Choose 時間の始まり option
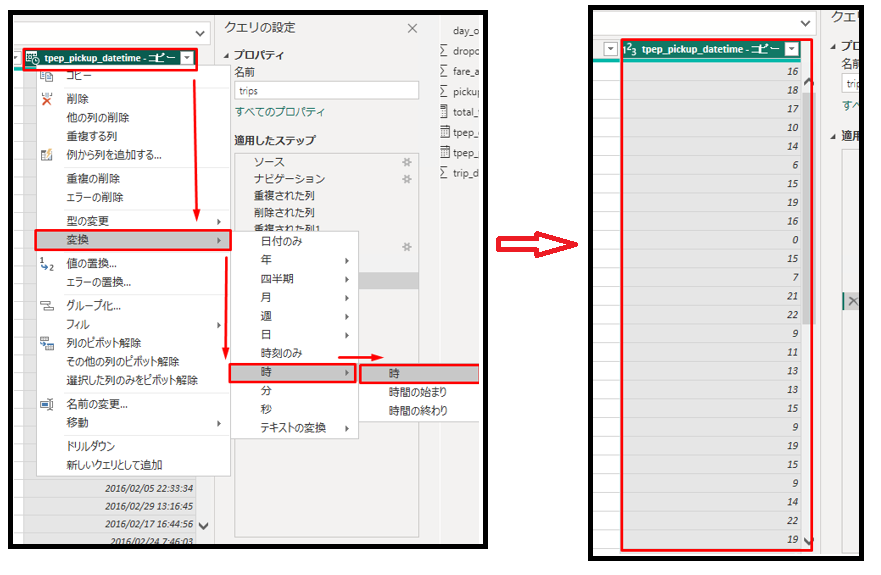The image size is (881, 575). pos(419,392)
